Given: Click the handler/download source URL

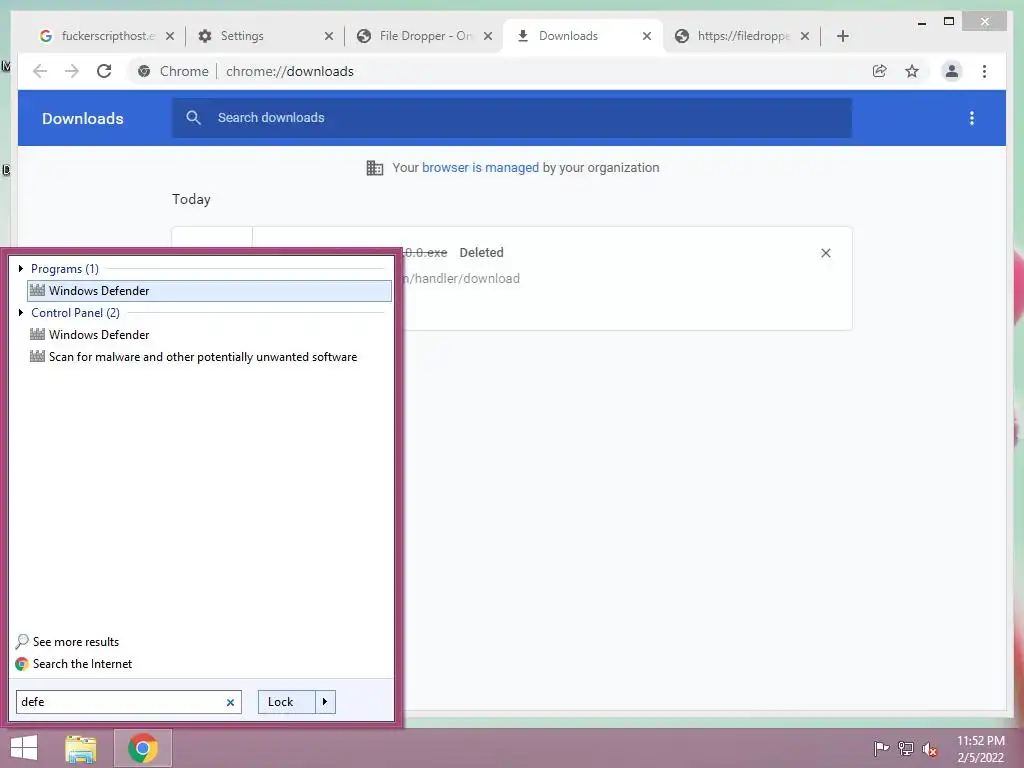Looking at the screenshot, I should 461,279.
